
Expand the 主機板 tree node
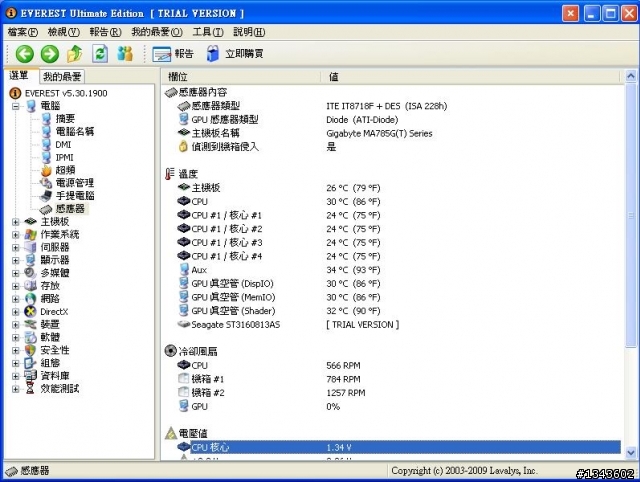click(16, 222)
